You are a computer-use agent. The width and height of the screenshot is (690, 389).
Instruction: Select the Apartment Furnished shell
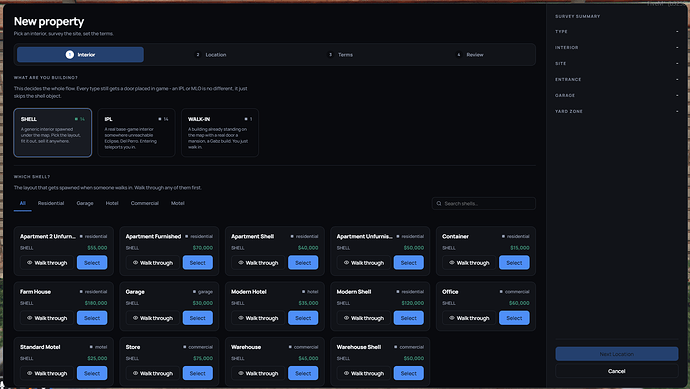(x=198, y=263)
